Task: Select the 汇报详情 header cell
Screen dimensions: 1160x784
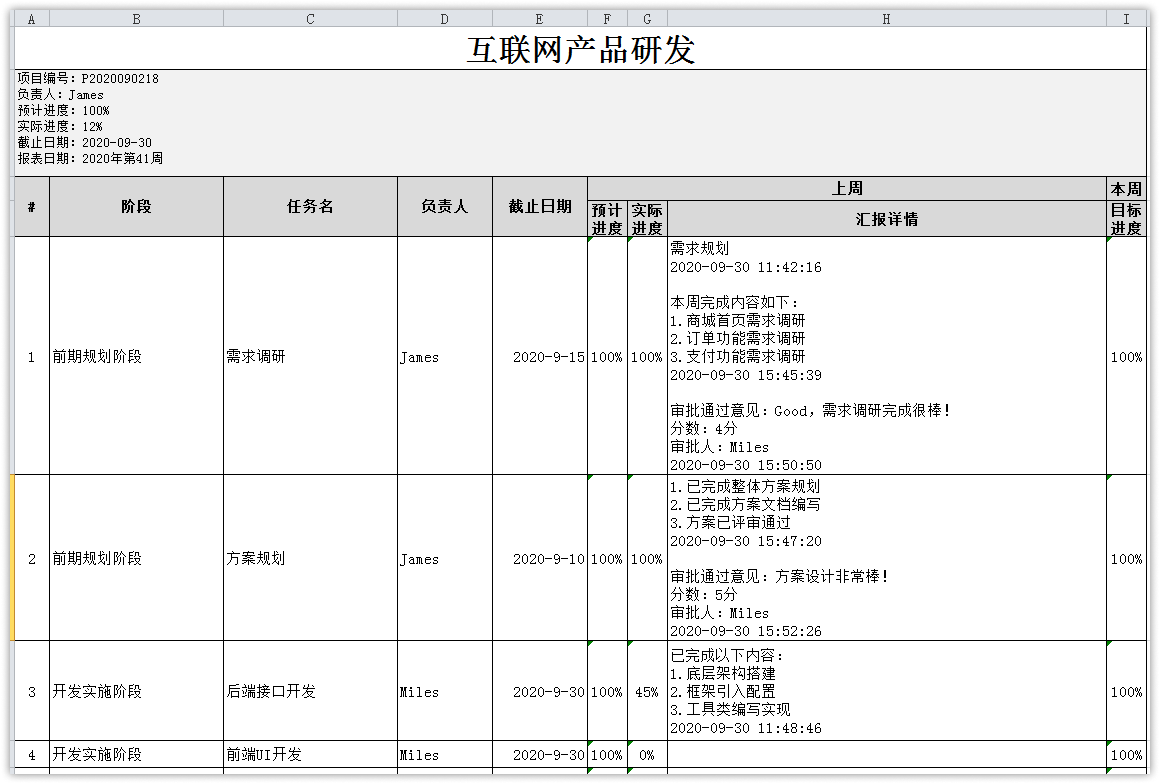Action: pos(886,219)
